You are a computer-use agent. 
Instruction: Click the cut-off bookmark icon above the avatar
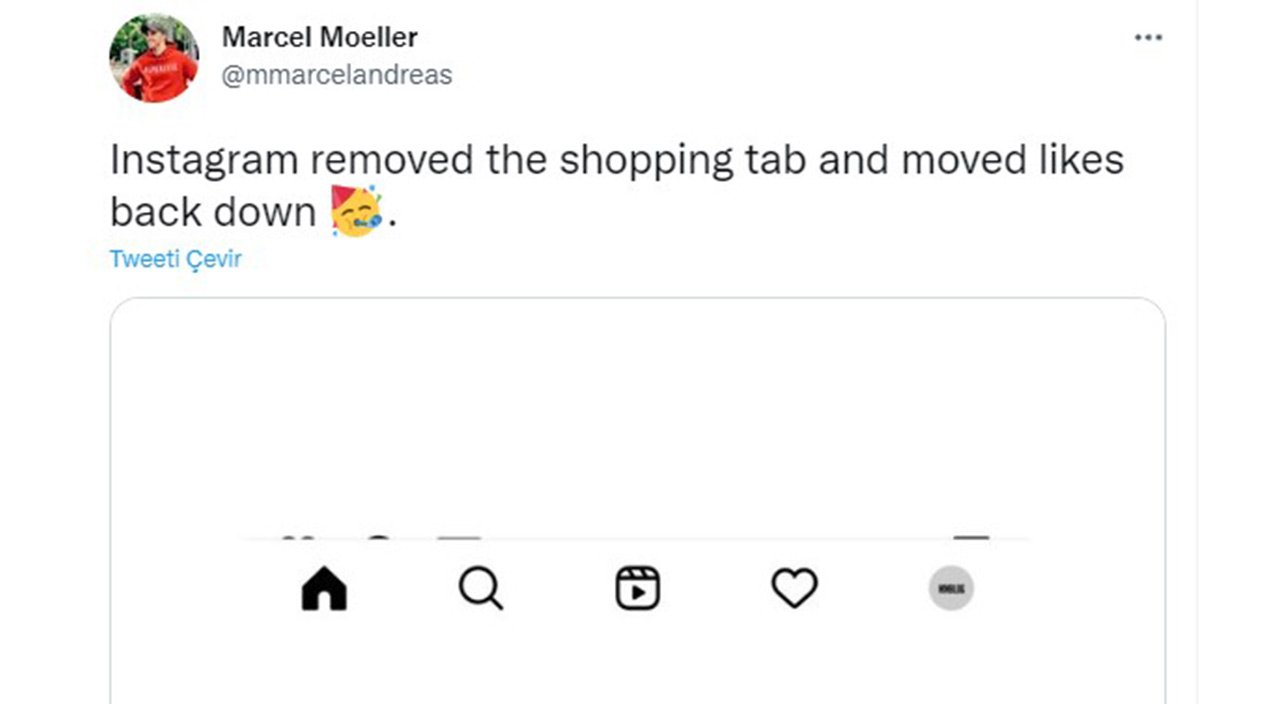pos(970,540)
